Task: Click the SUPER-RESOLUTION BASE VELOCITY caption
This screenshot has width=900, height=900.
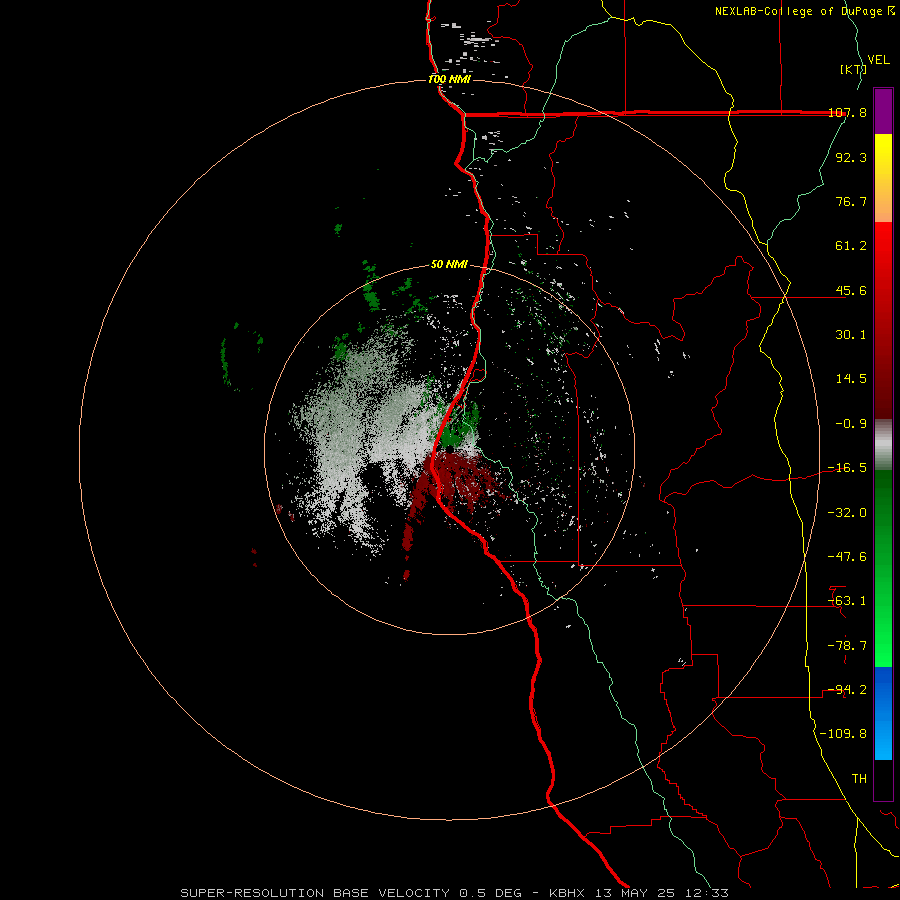Action: pos(315,893)
